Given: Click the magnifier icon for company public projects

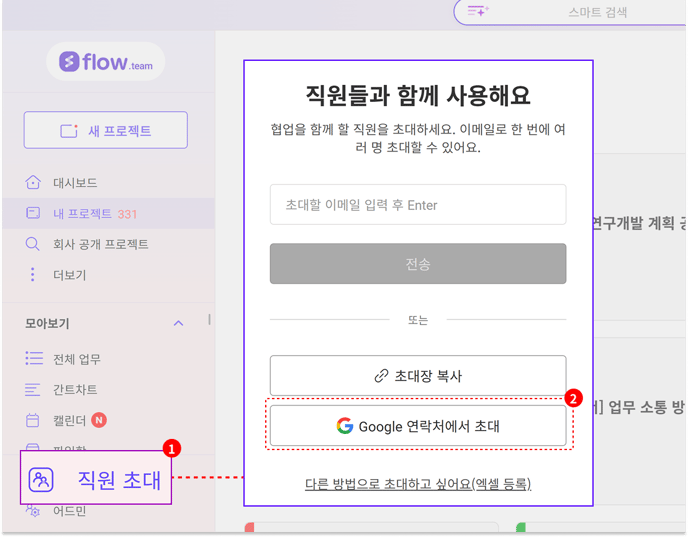Looking at the screenshot, I should (34, 244).
